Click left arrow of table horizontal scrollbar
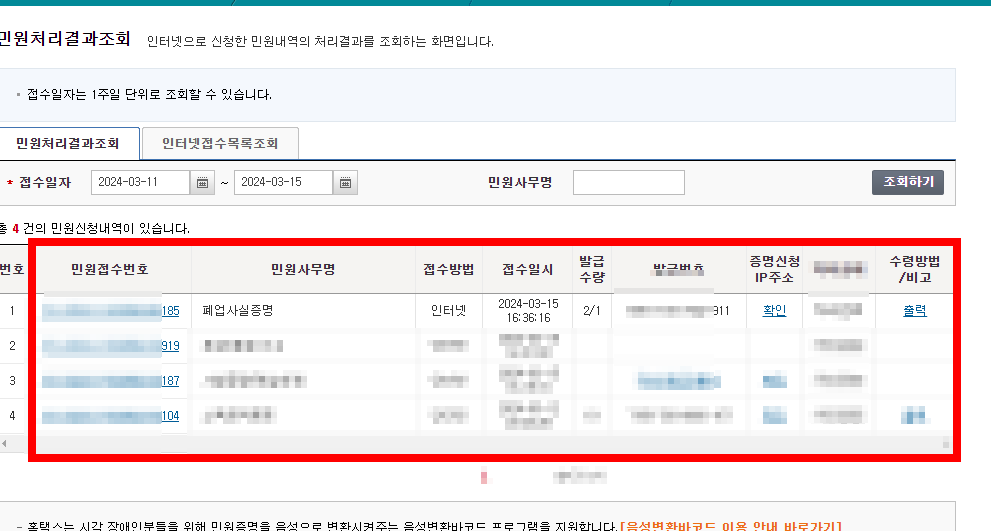 (x=4, y=444)
